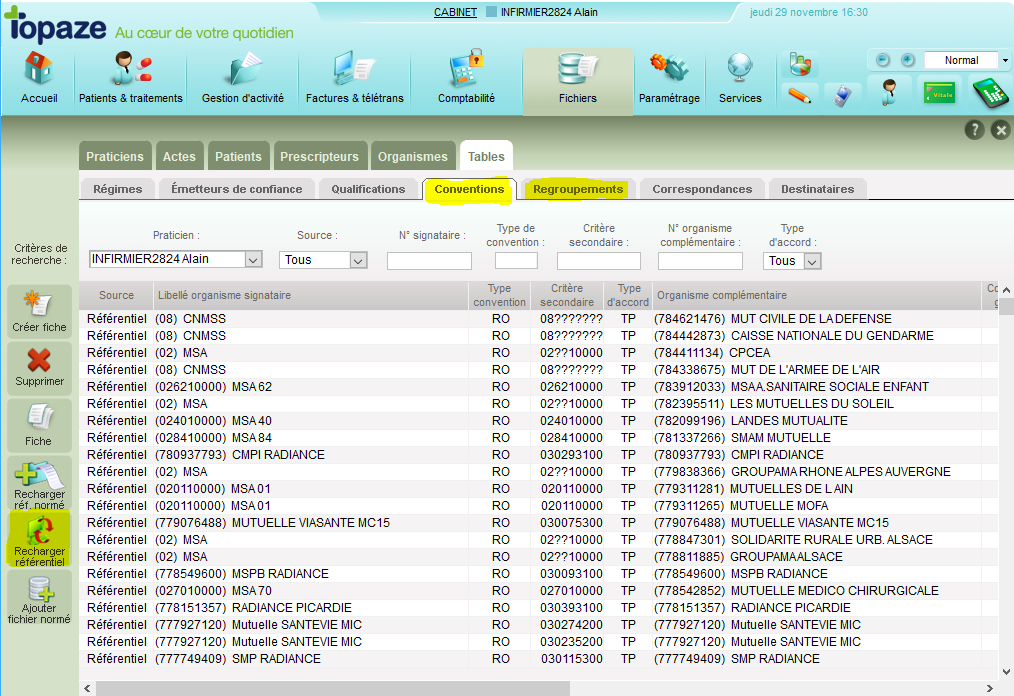The image size is (1014, 696).
Task: Click Recharger référentiel button
Action: click(39, 539)
